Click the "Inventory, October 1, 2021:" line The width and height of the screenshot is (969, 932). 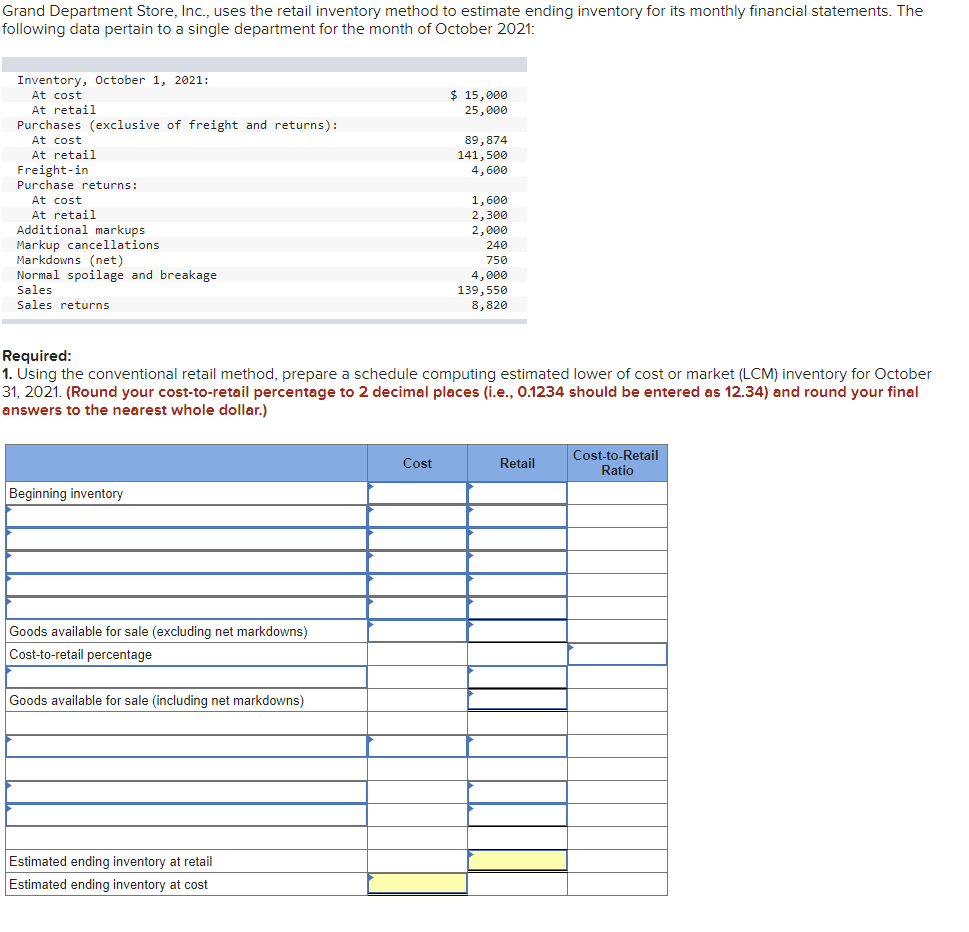coord(113,80)
